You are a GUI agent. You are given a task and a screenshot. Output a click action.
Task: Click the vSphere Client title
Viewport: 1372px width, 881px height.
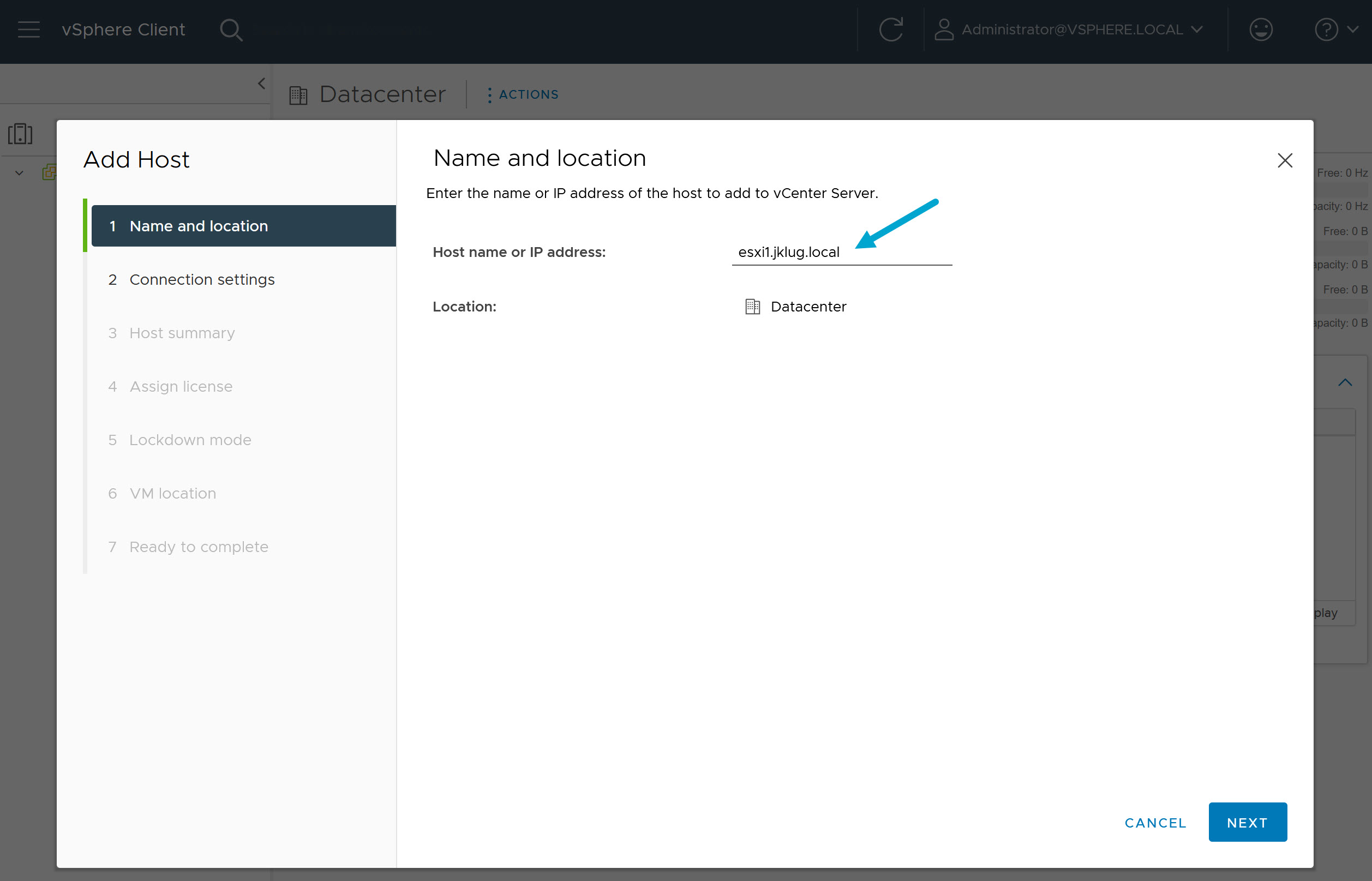tap(124, 29)
